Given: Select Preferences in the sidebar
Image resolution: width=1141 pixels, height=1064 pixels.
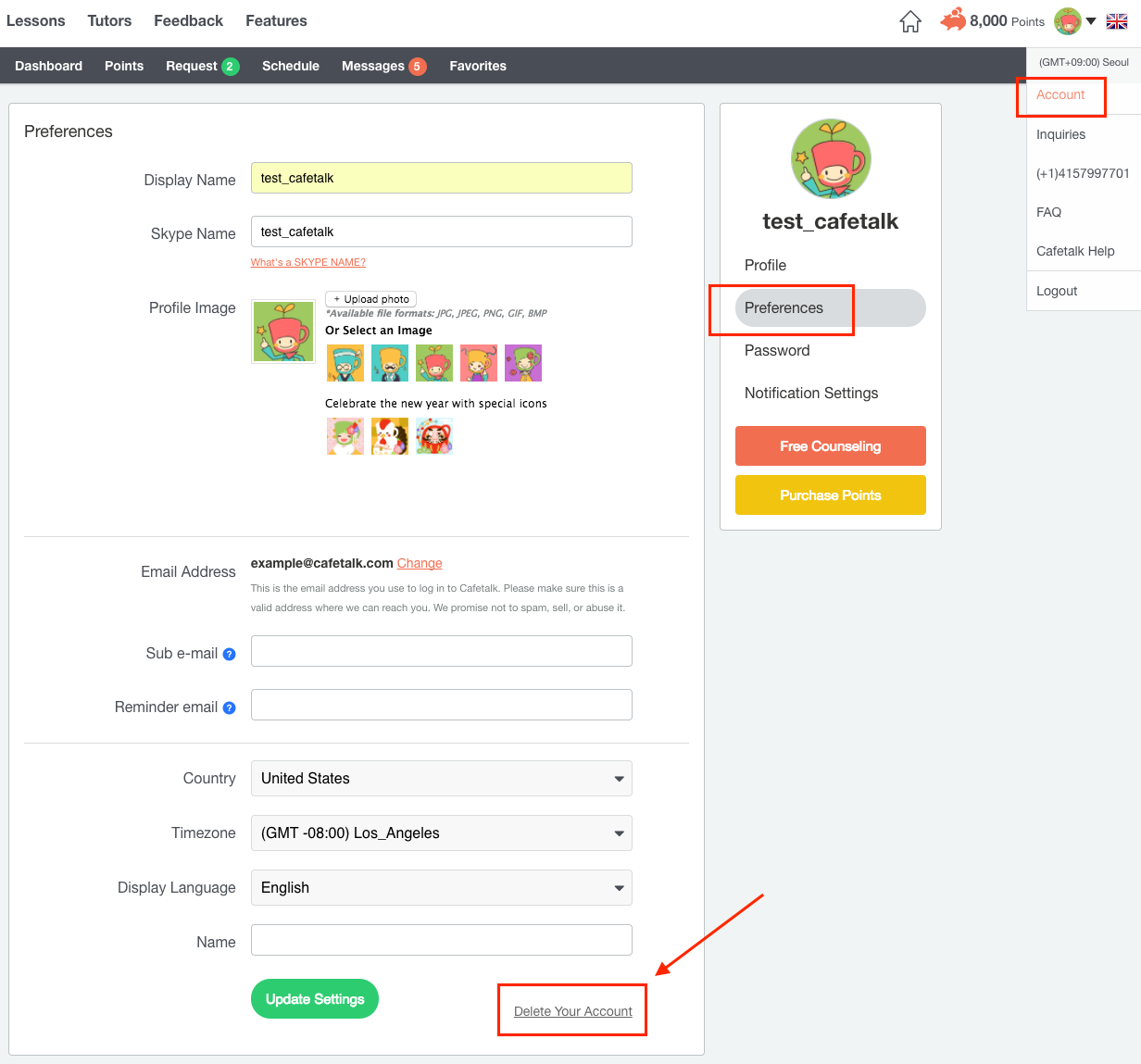Looking at the screenshot, I should (x=831, y=307).
